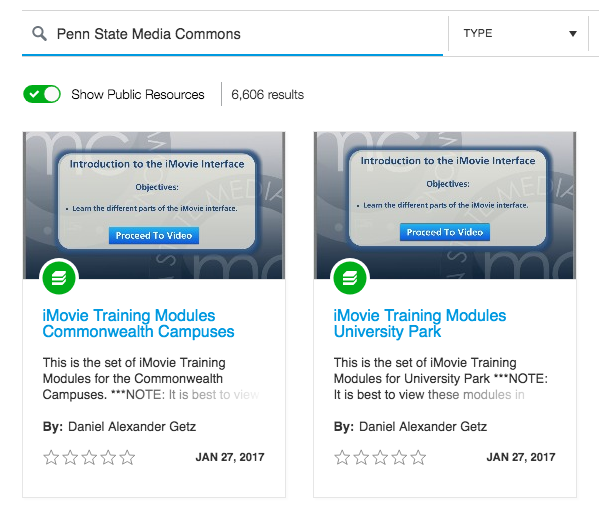Rate University Park card four stars
The image size is (599, 511).
point(400,457)
